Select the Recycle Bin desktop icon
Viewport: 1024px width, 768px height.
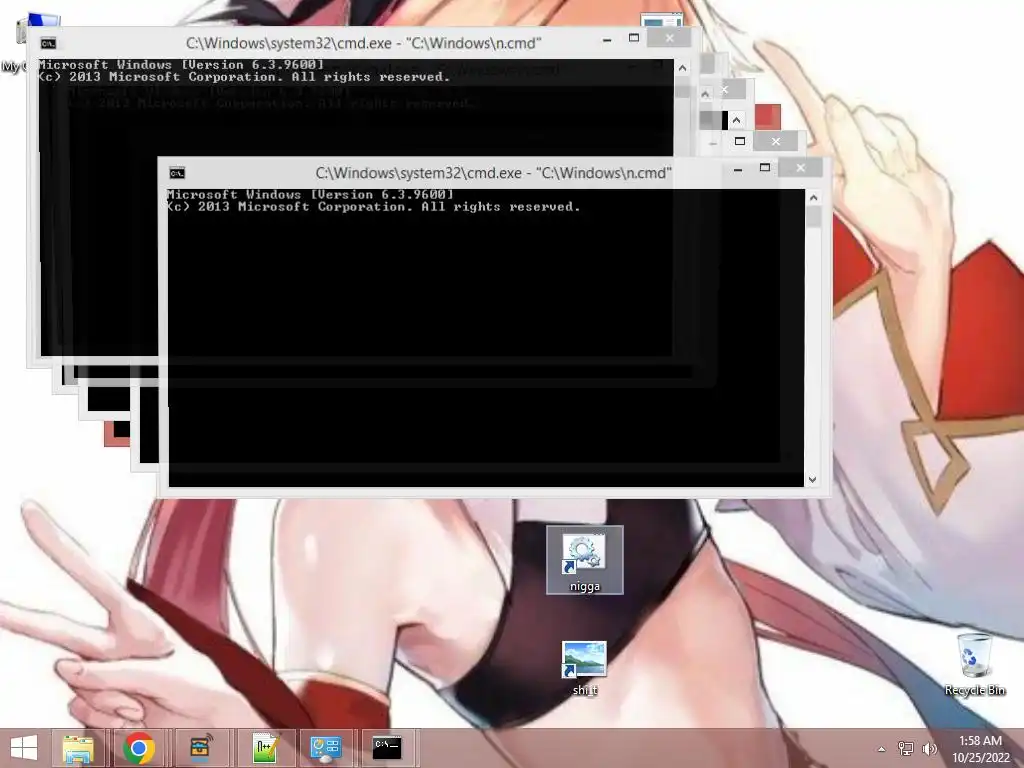point(975,664)
